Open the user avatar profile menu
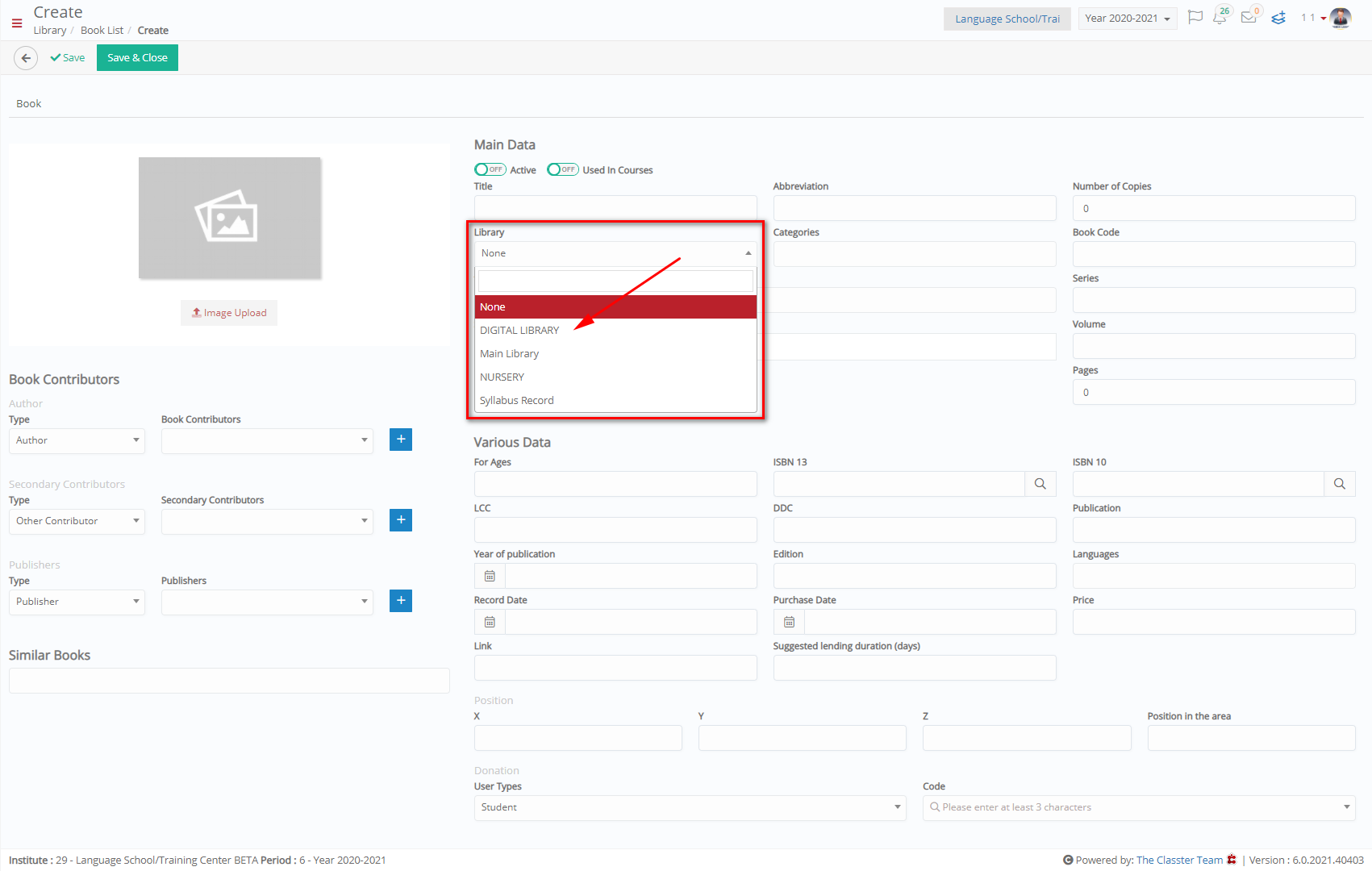 click(1341, 18)
